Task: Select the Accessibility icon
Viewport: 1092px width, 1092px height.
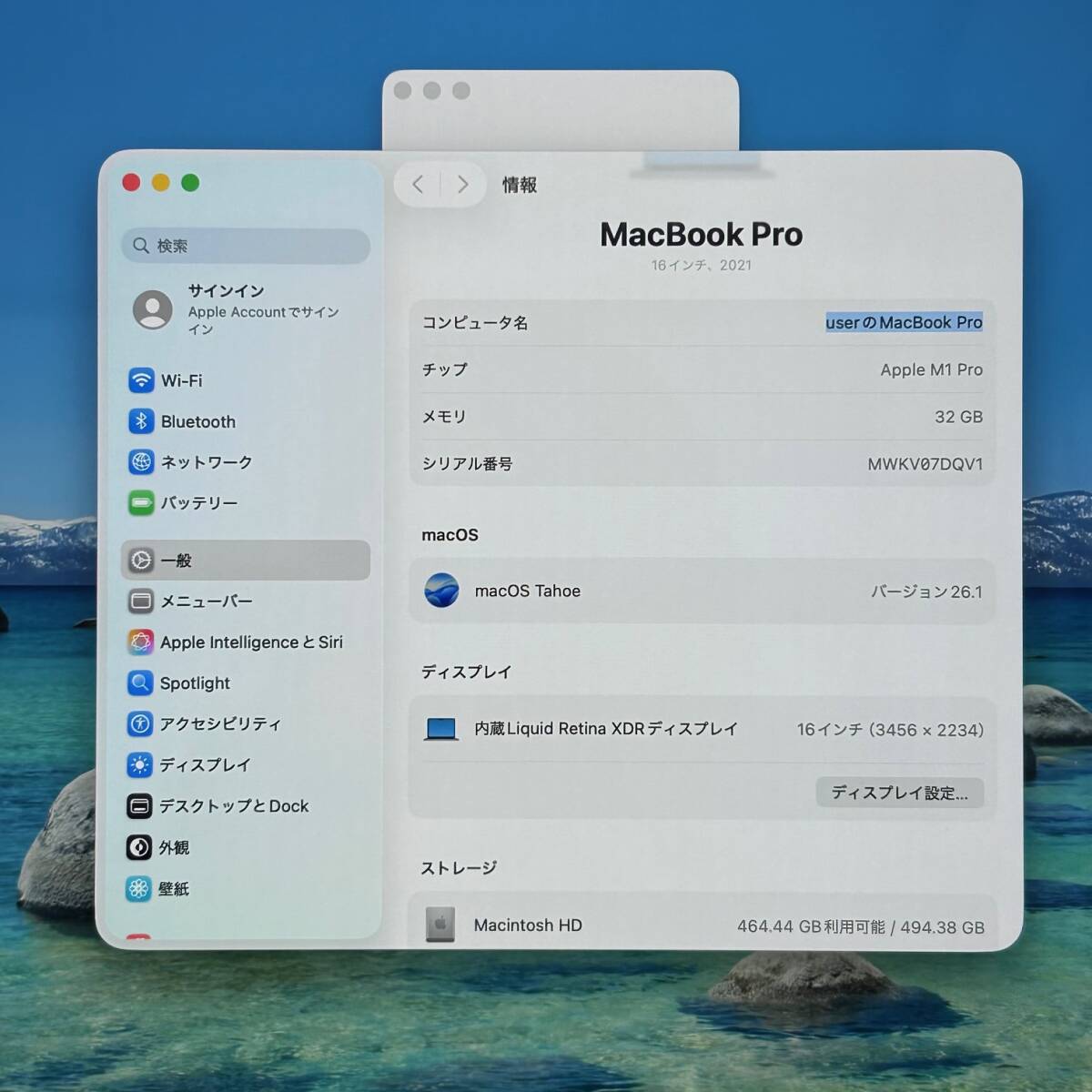Action: point(140,724)
